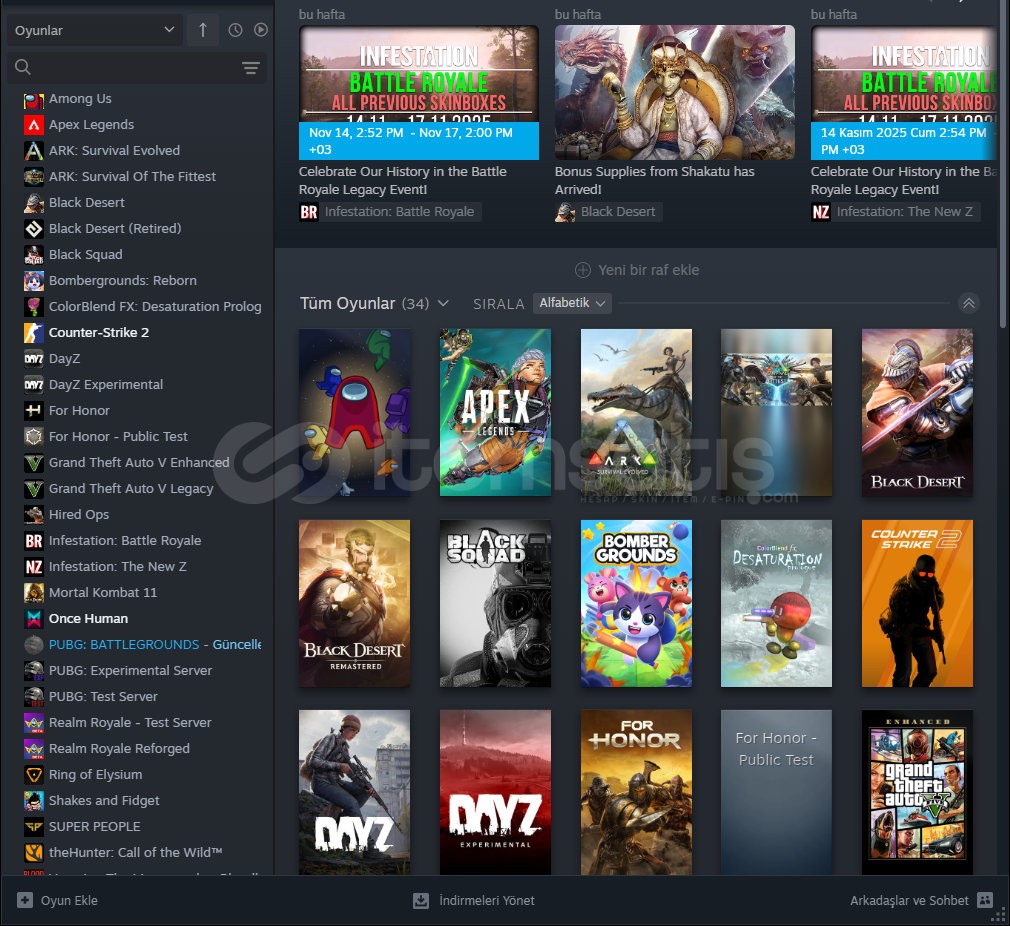The width and height of the screenshot is (1010, 926).
Task: Click the Infestation: Battle Royale sidebar icon
Action: pos(33,541)
